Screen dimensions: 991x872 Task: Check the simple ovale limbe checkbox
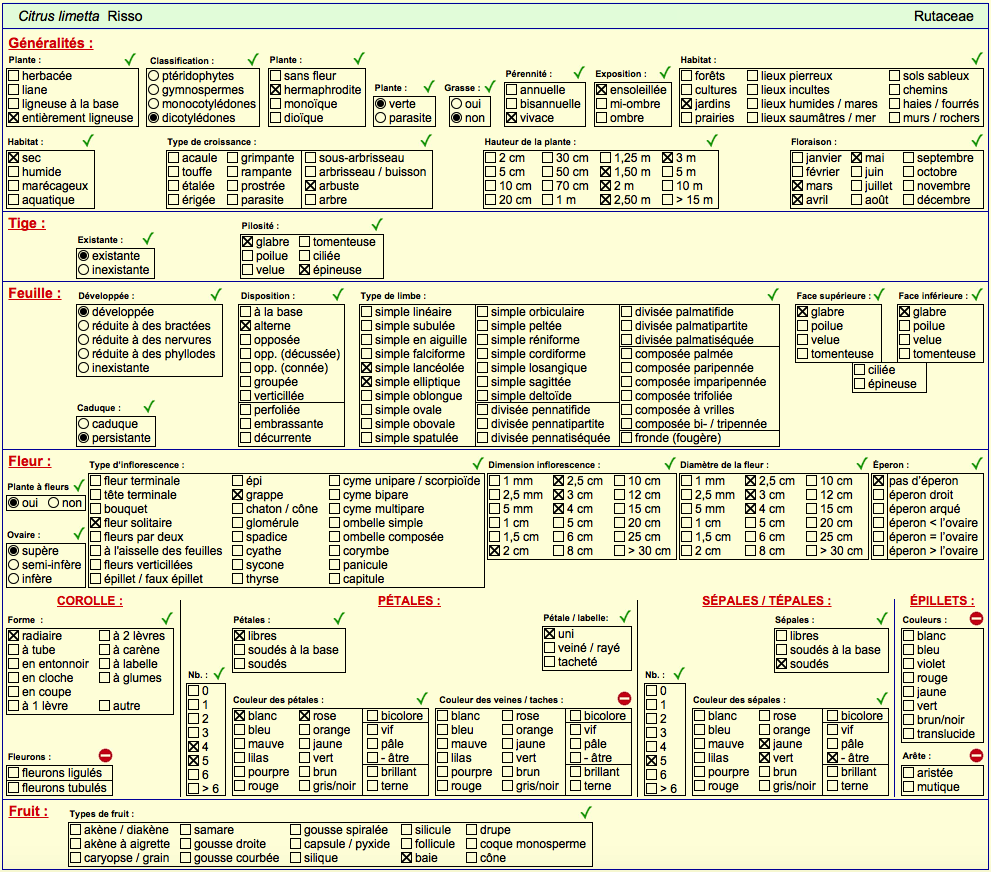tap(367, 410)
